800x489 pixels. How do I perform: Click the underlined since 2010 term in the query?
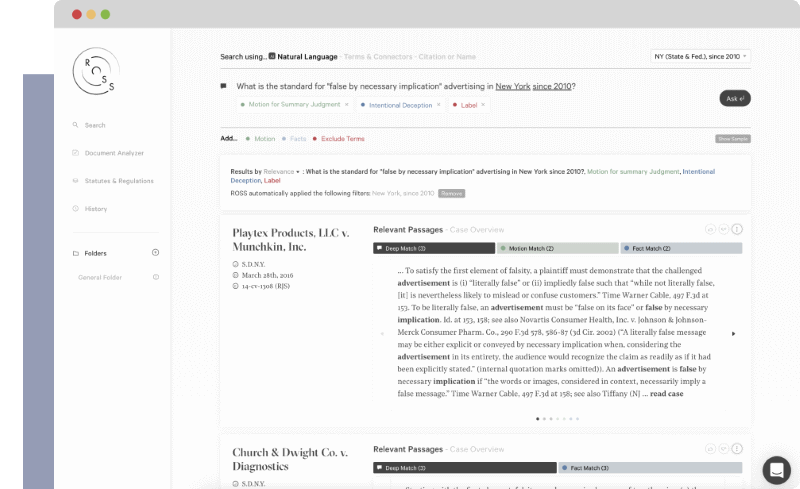point(552,86)
